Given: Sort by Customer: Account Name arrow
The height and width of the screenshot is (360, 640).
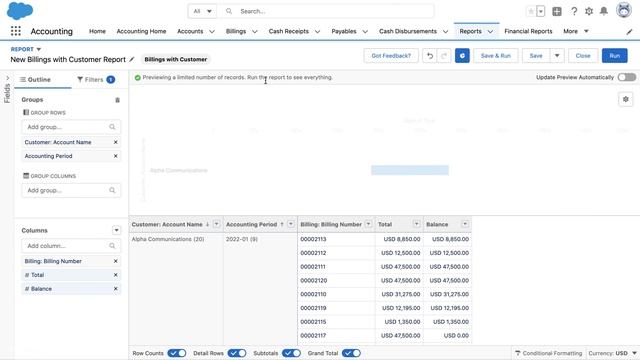Looking at the screenshot, I should click(207, 224).
